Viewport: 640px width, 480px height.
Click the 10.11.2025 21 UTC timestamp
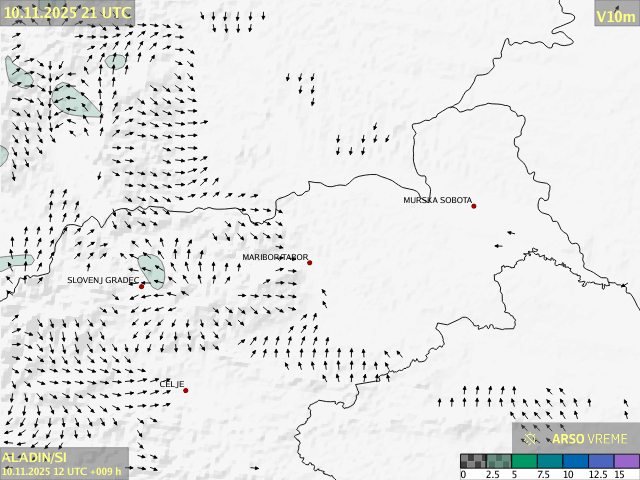[67, 12]
